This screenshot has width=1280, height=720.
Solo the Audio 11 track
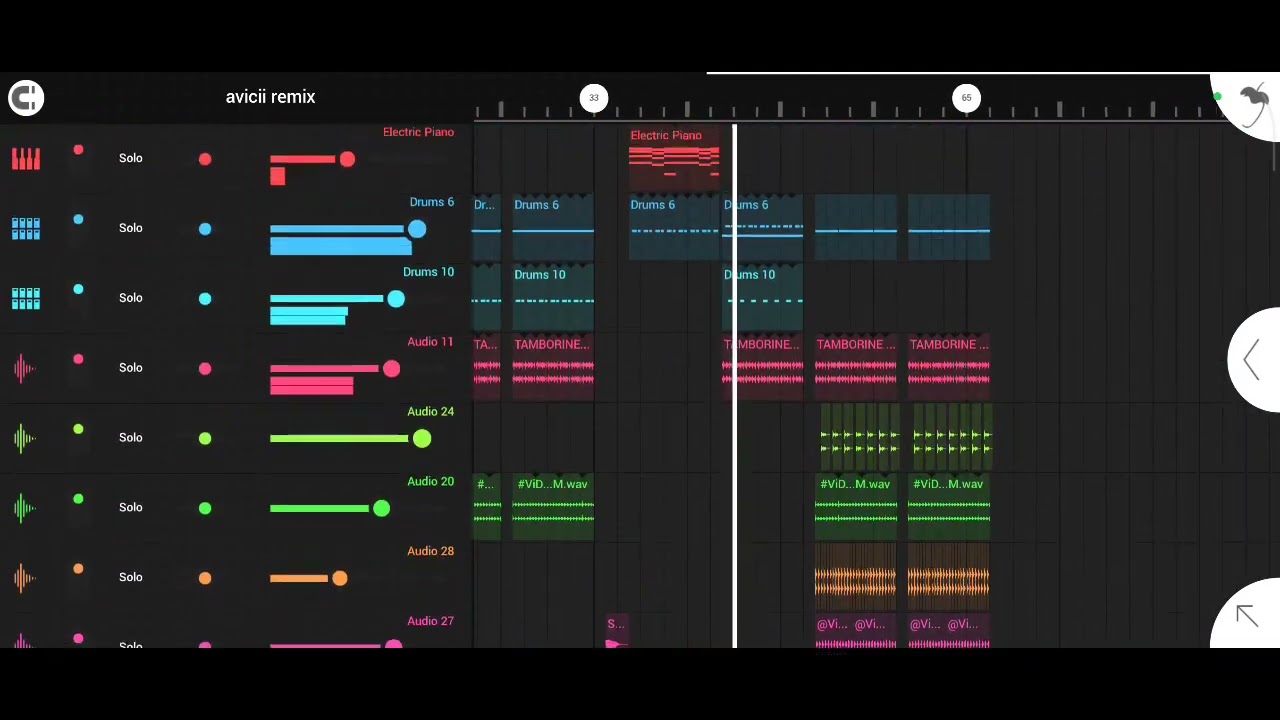tap(131, 368)
